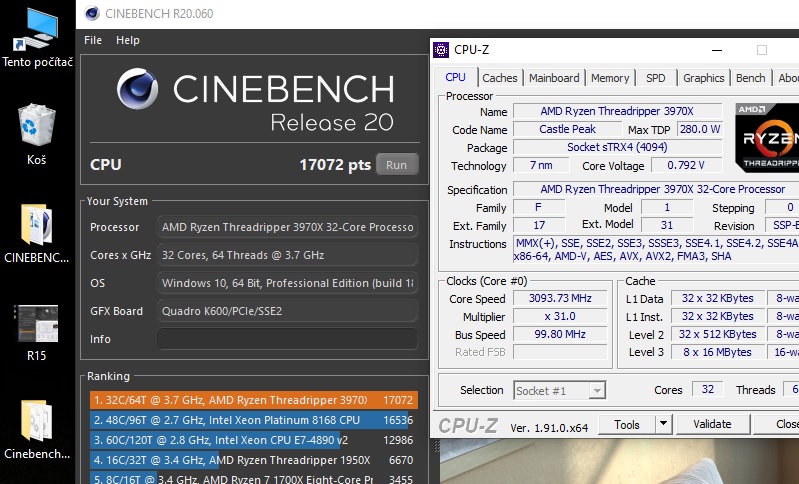
Task: Open the Help menu in Cinebench
Action: 127,40
